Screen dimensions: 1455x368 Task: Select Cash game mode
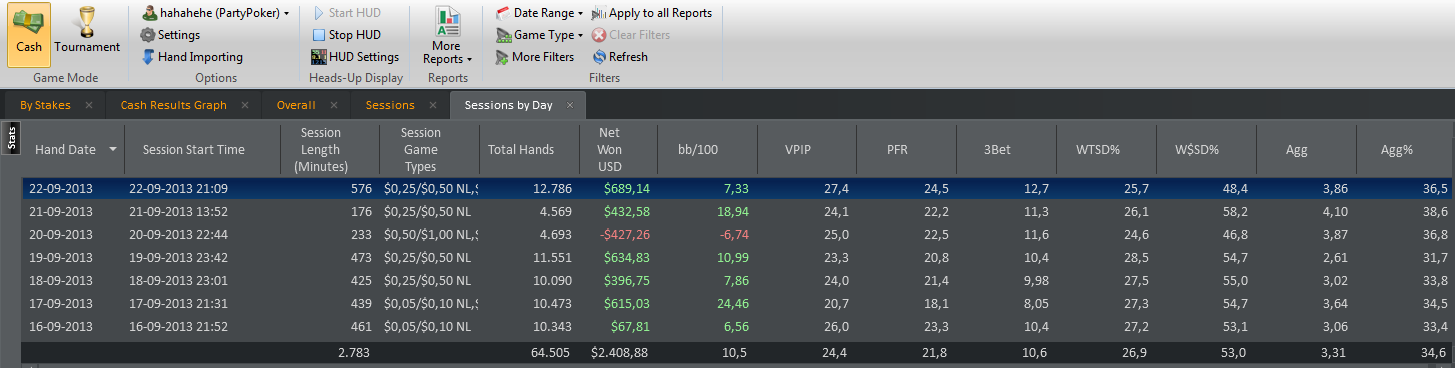[x=29, y=35]
